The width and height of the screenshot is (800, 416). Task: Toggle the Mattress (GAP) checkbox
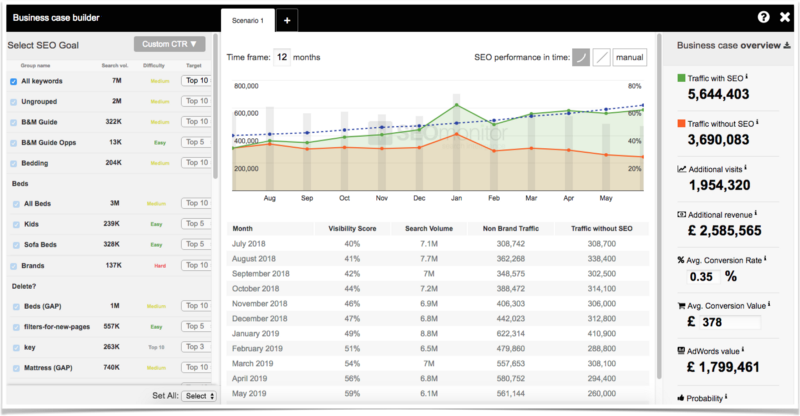tap(16, 368)
